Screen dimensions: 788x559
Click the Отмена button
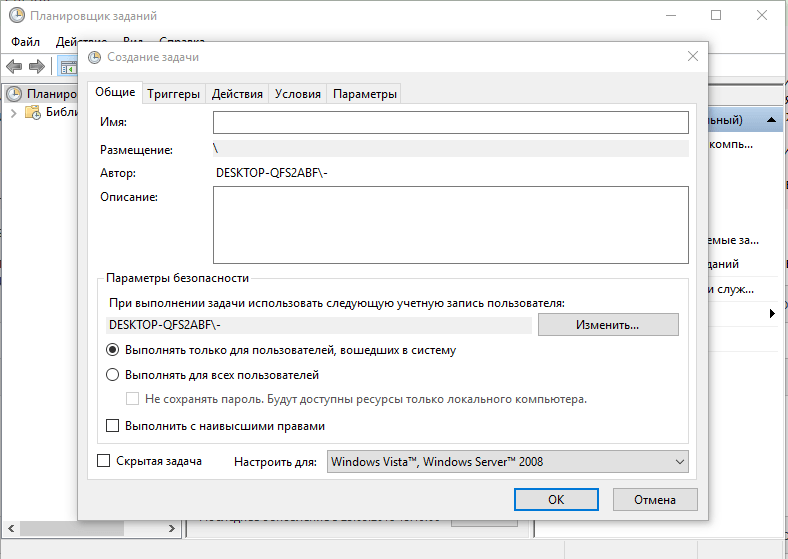click(x=655, y=500)
